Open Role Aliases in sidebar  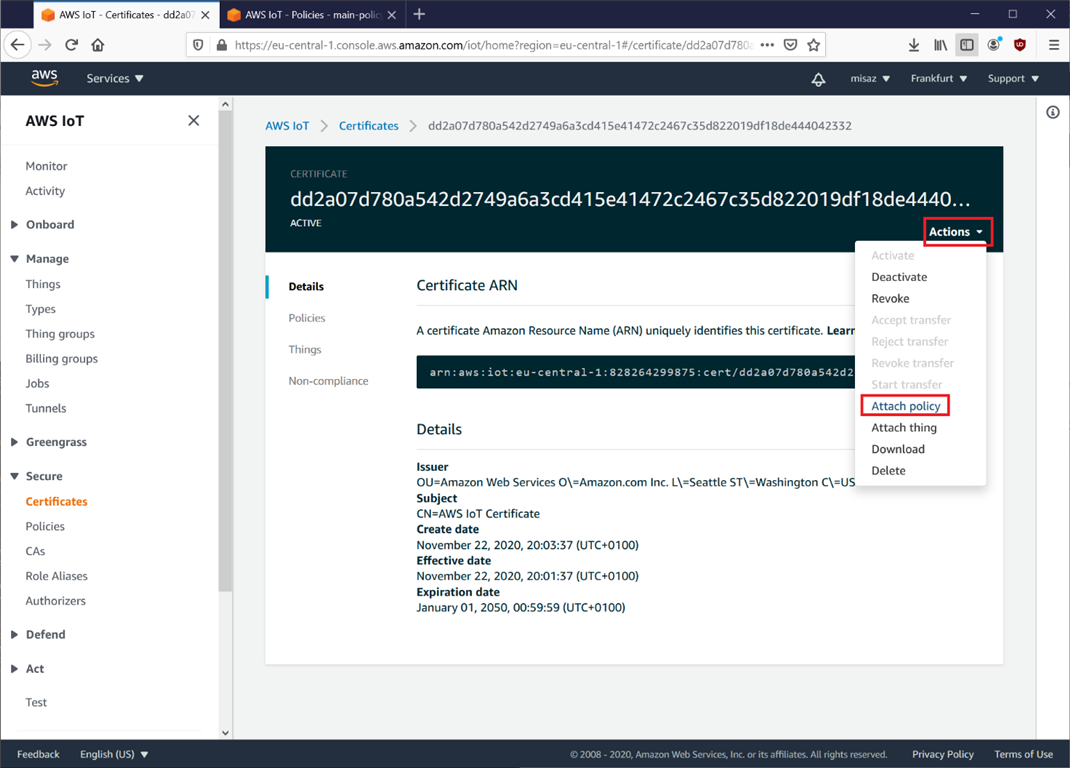tap(56, 575)
